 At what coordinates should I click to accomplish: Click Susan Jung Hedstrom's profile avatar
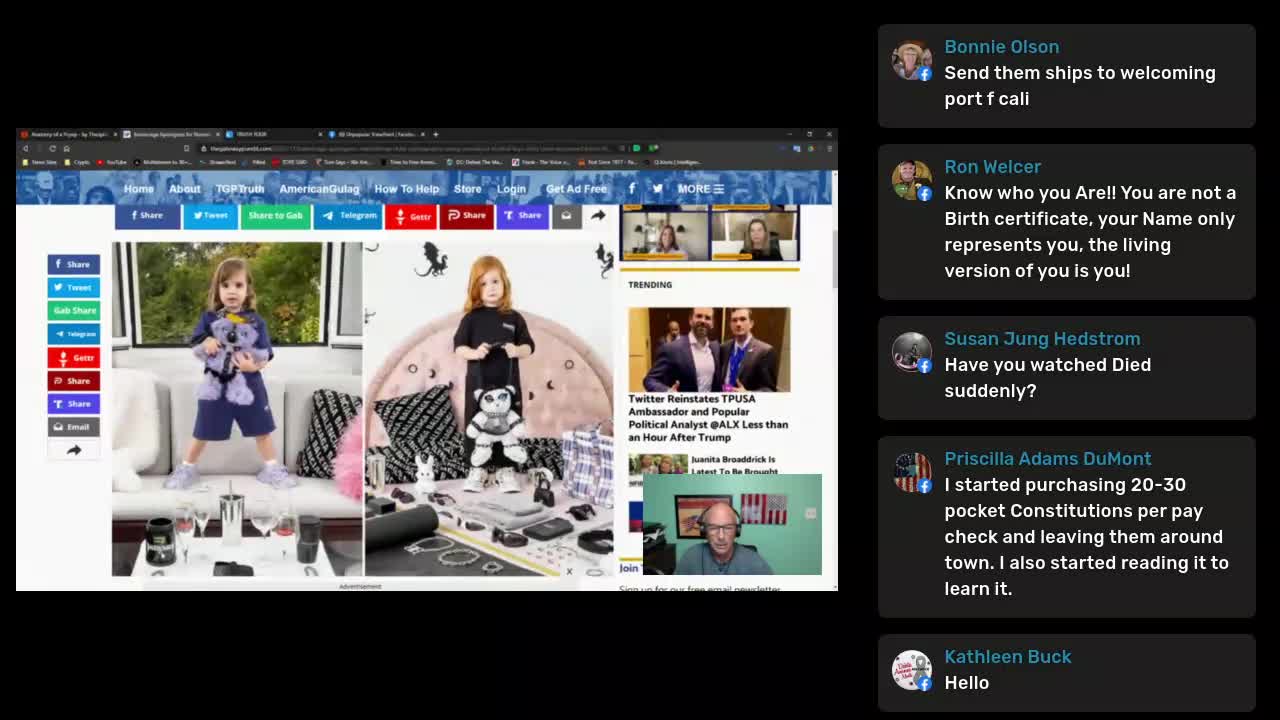pyautogui.click(x=911, y=352)
